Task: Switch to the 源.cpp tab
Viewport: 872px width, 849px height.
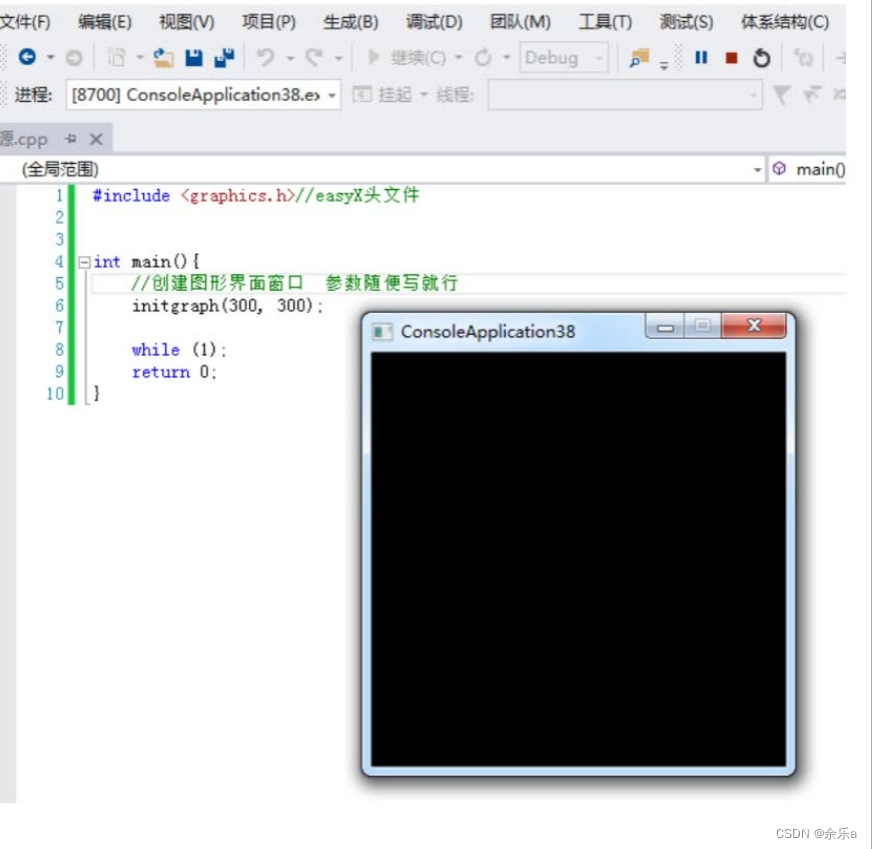Action: pyautogui.click(x=24, y=139)
